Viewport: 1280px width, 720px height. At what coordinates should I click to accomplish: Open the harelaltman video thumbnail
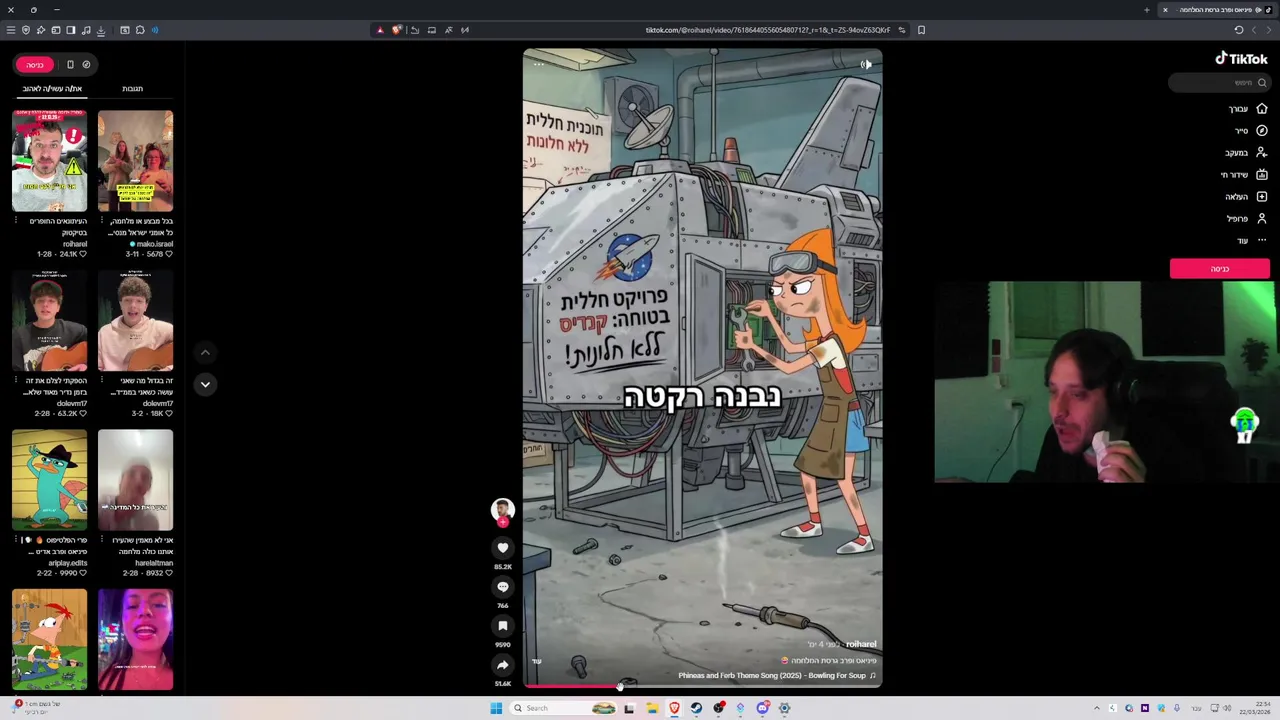pos(135,480)
